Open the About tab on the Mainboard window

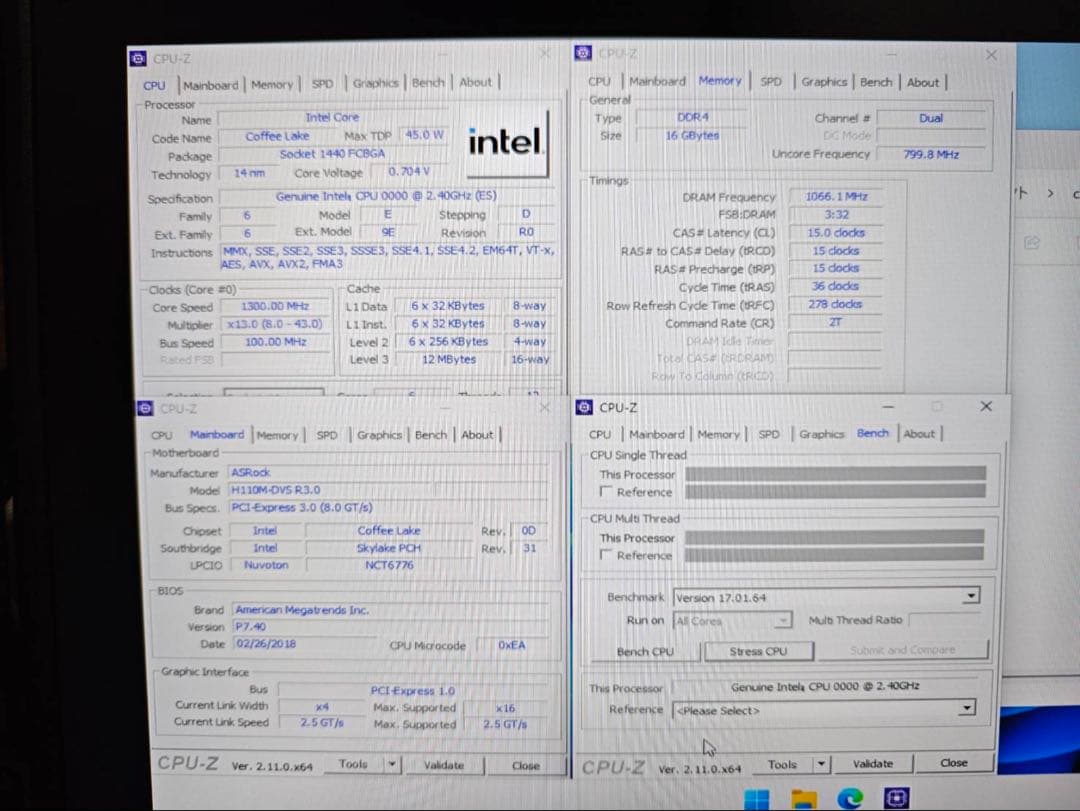(478, 434)
